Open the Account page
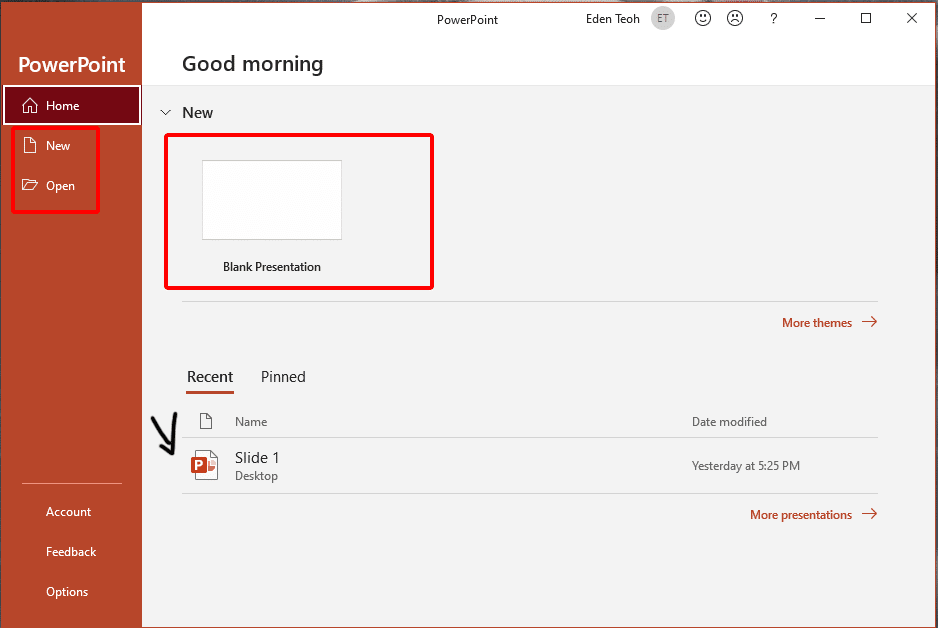This screenshot has height=628, width=938. click(69, 512)
